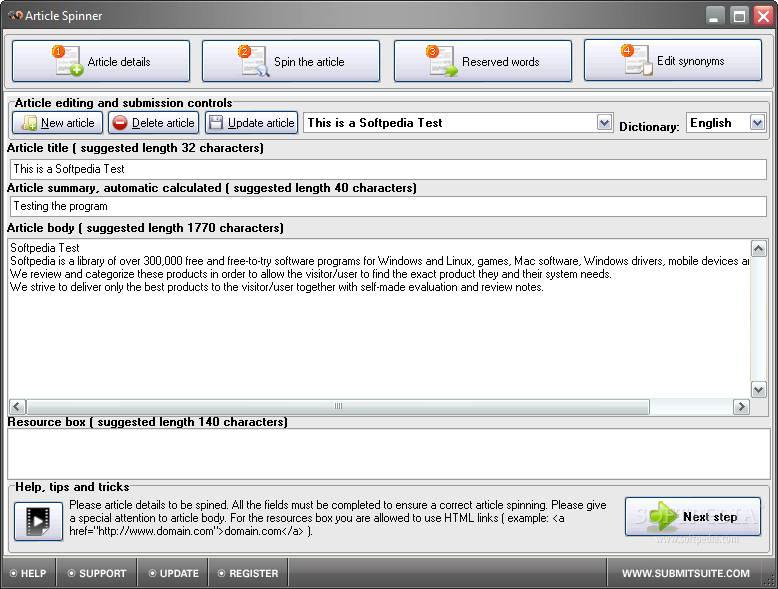This screenshot has width=778, height=589.
Task: Click inside the Resource box field
Action: click(389, 454)
